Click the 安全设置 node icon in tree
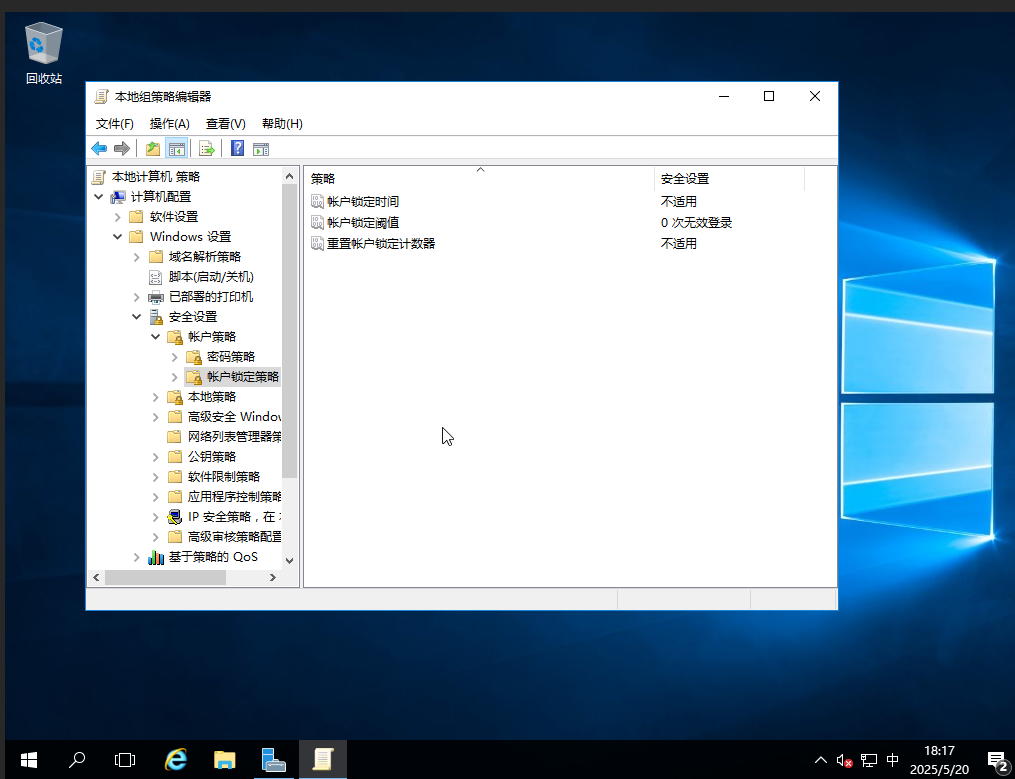This screenshot has width=1015, height=779. tap(156, 317)
